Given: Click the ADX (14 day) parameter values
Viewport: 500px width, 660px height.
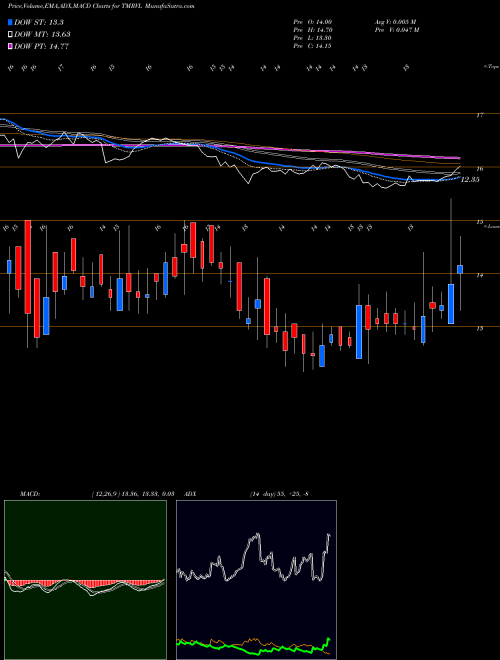Looking at the screenshot, I should [x=279, y=494].
